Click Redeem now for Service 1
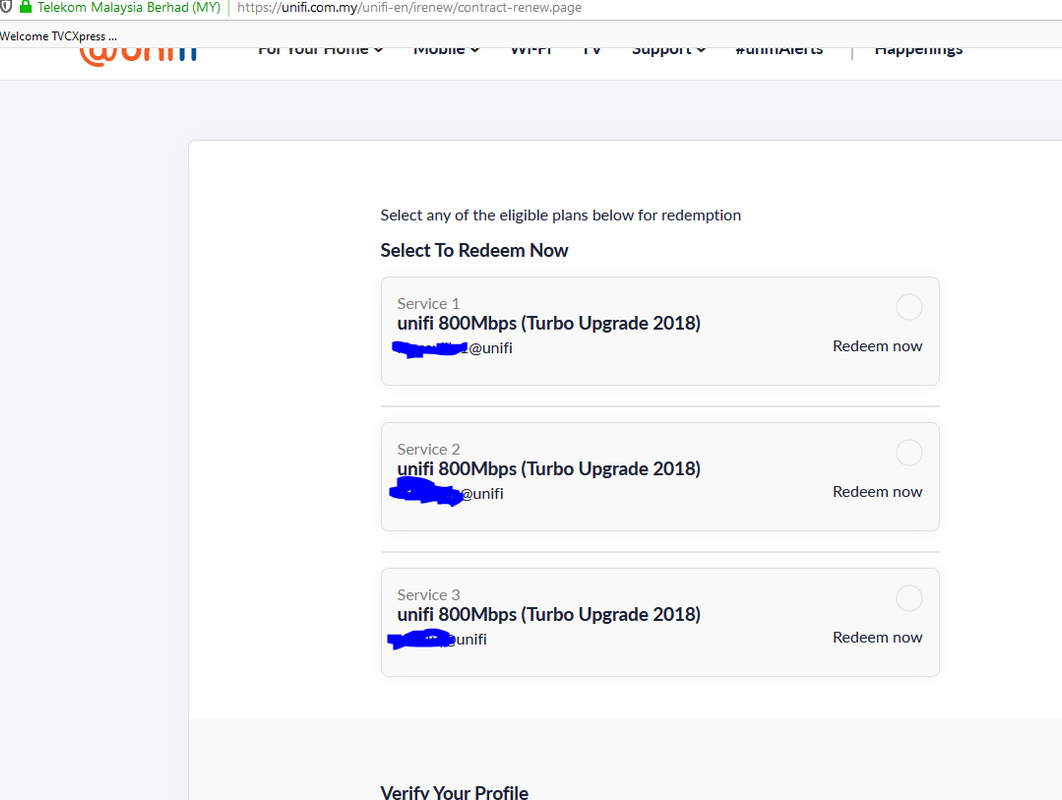The height and width of the screenshot is (800, 1062). click(x=877, y=346)
